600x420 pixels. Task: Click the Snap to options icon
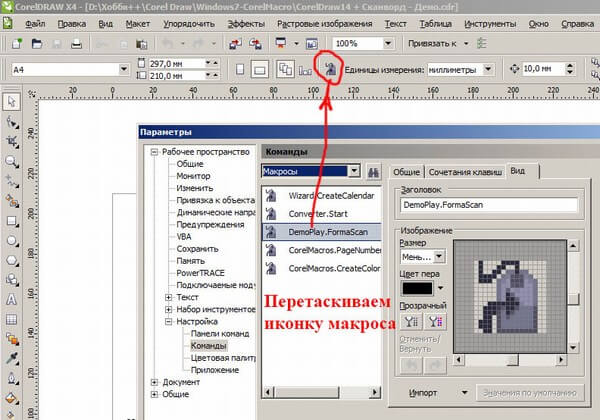click(481, 43)
